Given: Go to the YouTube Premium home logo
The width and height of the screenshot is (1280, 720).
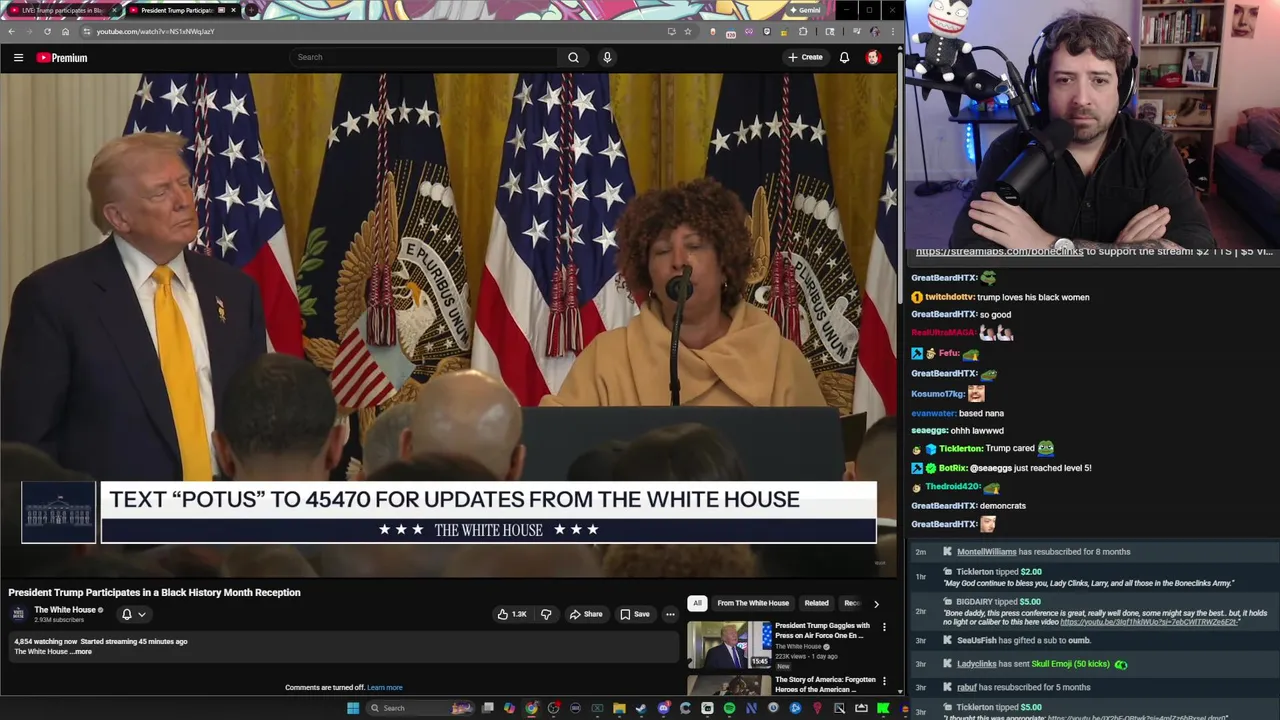Looking at the screenshot, I should [62, 58].
